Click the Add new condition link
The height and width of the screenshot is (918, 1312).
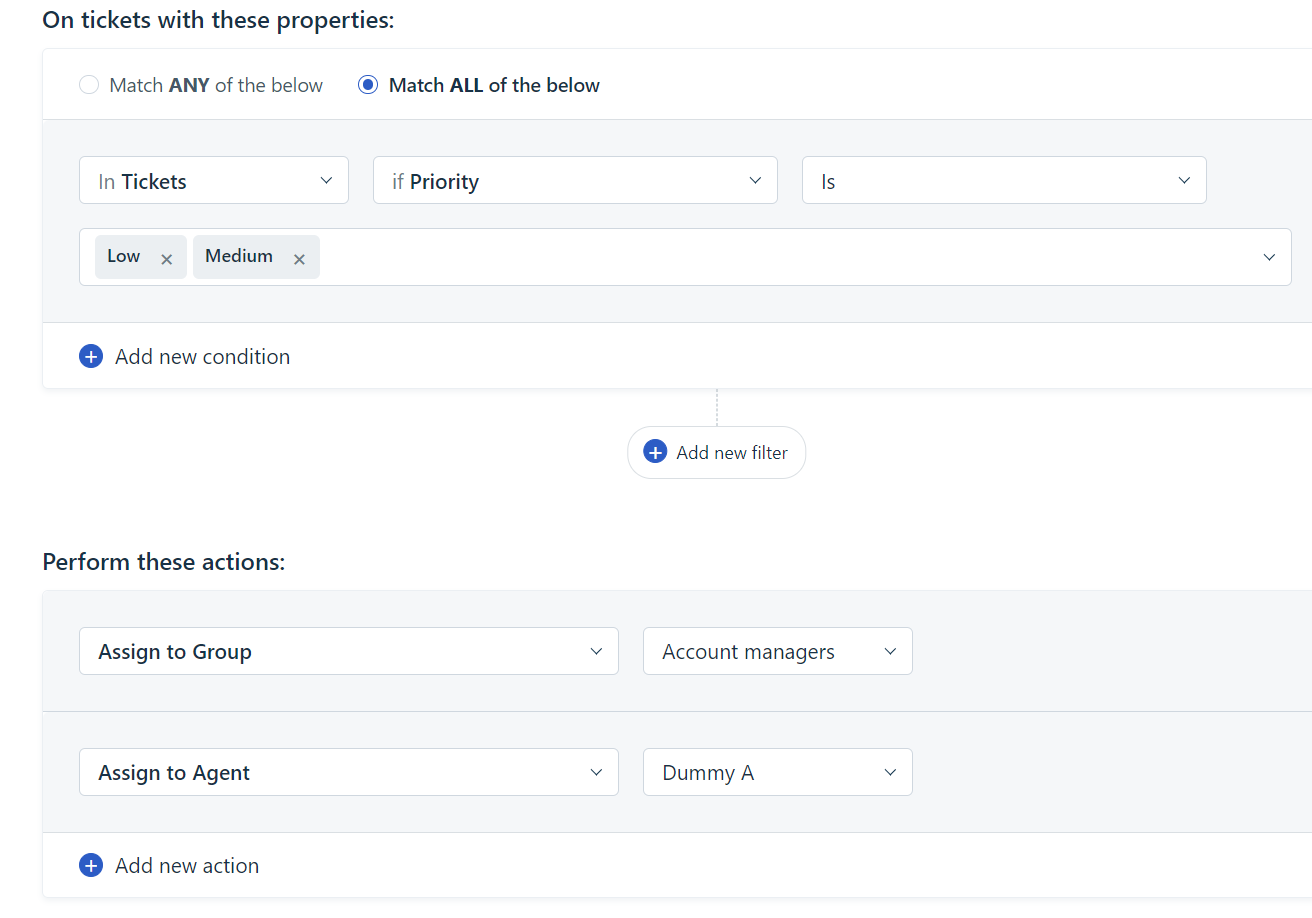pyautogui.click(x=202, y=357)
